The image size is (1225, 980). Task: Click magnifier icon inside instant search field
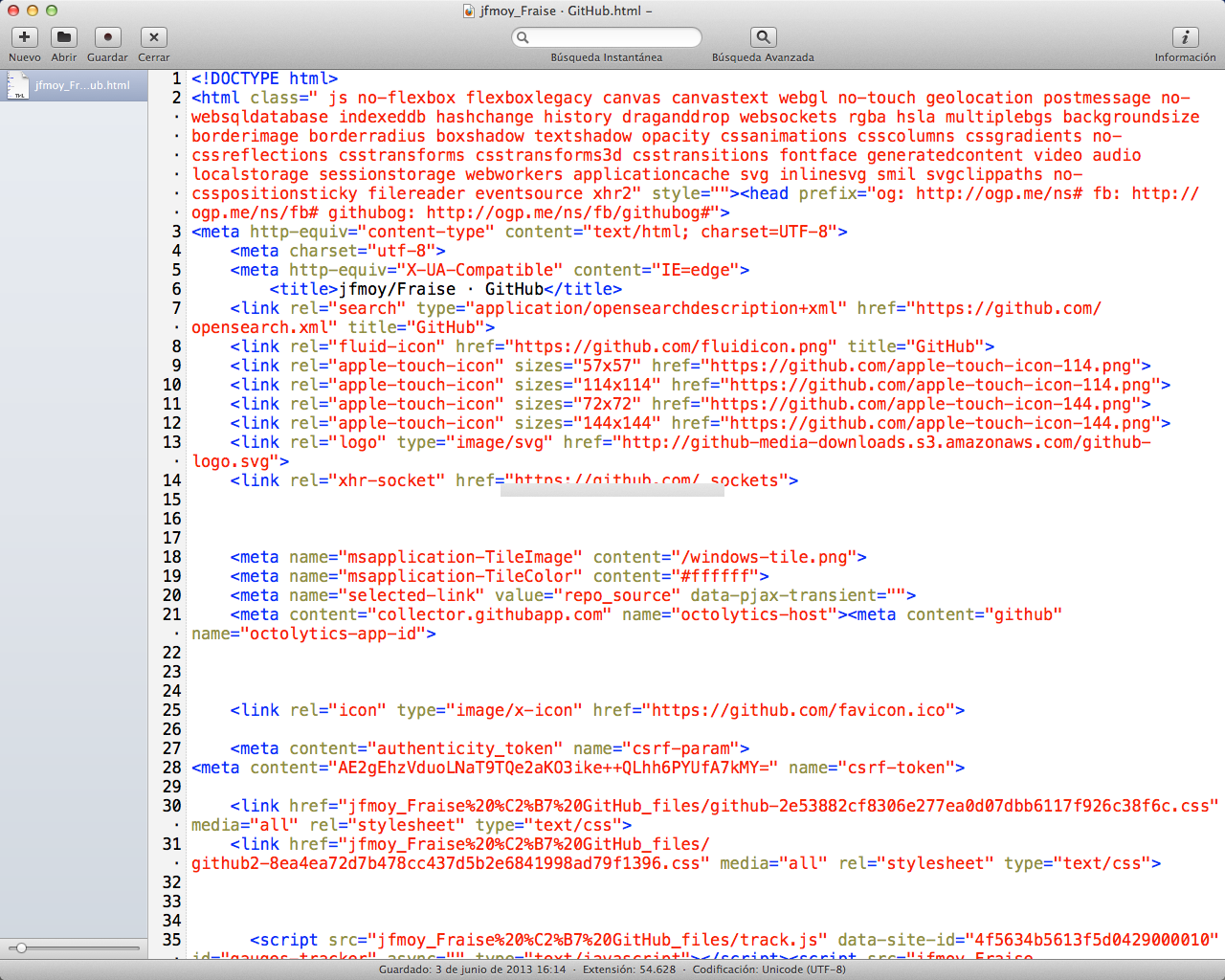pyautogui.click(x=523, y=37)
